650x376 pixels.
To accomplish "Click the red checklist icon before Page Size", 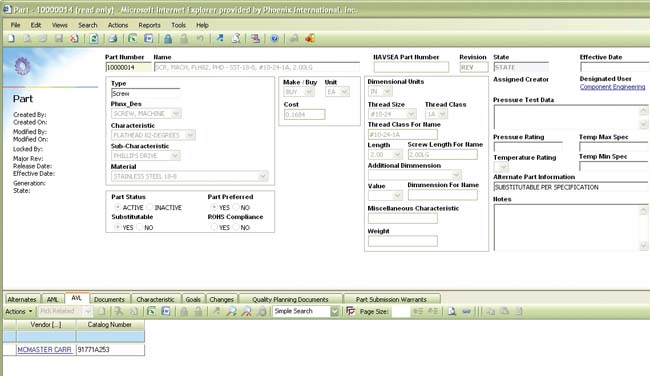I will 351,311.
